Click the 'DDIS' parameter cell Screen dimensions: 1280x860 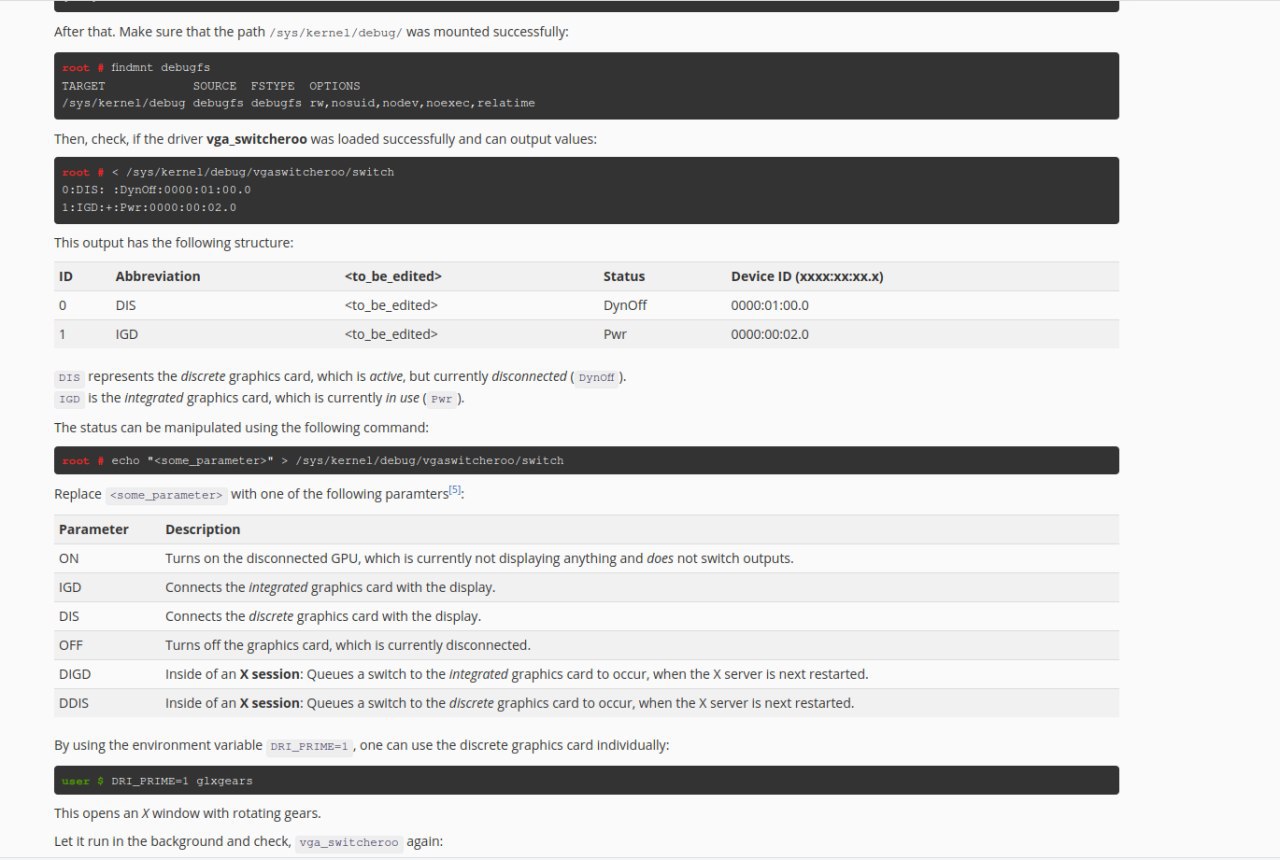click(x=74, y=703)
